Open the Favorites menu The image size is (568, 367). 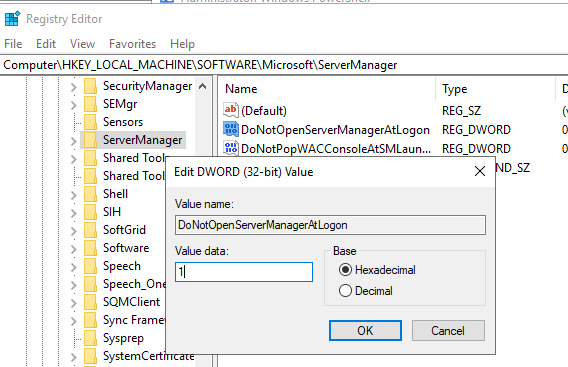(x=132, y=44)
